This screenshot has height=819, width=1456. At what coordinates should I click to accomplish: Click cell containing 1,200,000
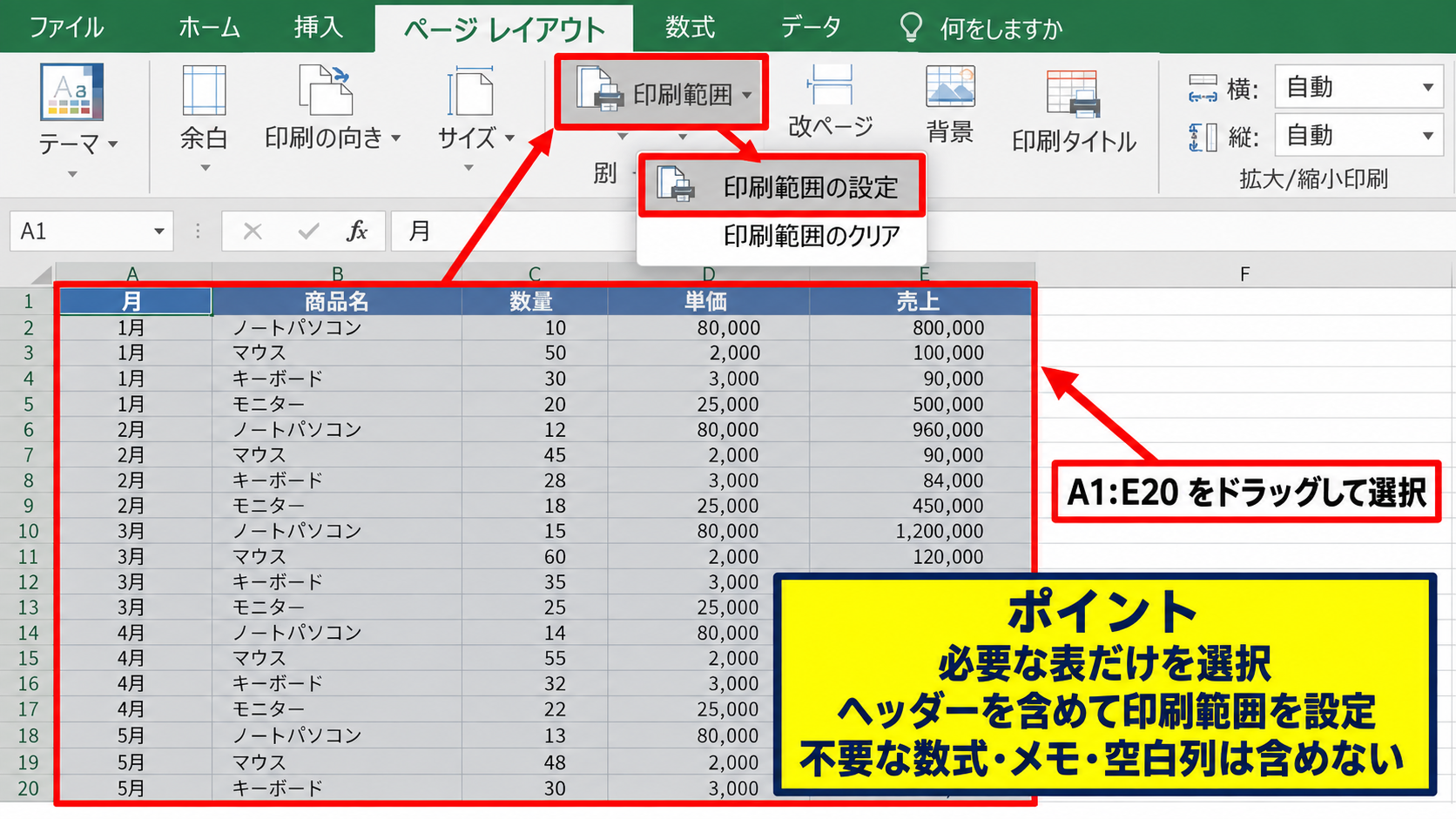point(921,531)
